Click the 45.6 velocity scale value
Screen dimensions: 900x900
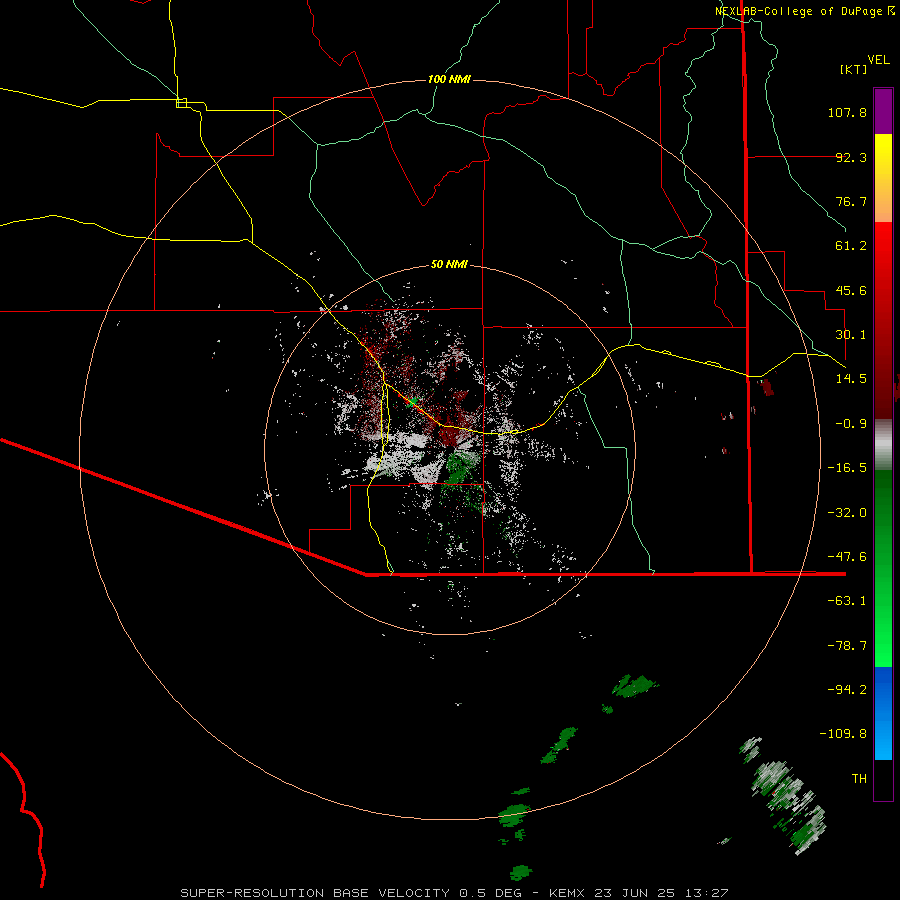(x=851, y=290)
